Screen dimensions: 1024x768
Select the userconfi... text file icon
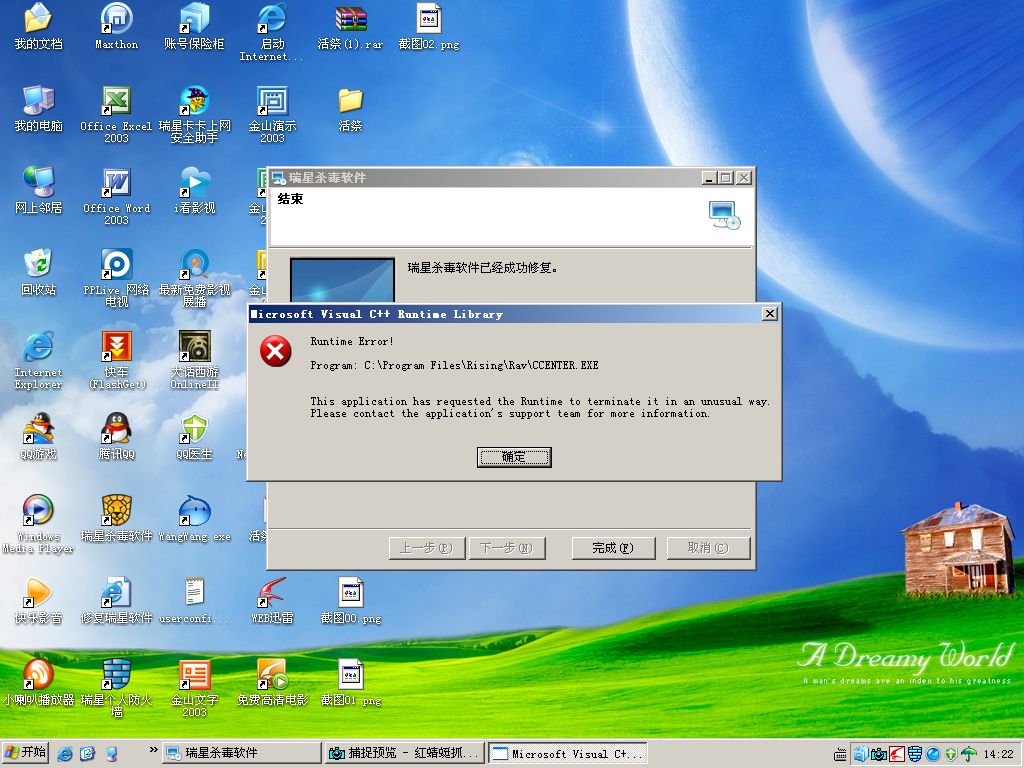pos(194,601)
